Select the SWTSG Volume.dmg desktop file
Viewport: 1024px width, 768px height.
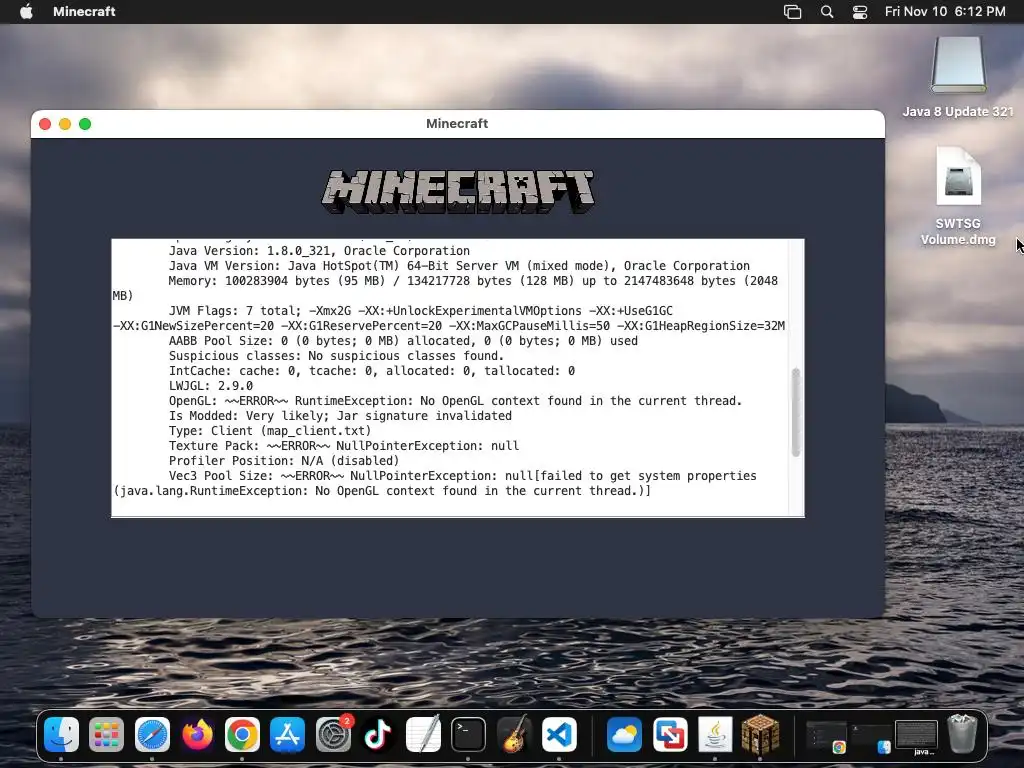pos(958,196)
